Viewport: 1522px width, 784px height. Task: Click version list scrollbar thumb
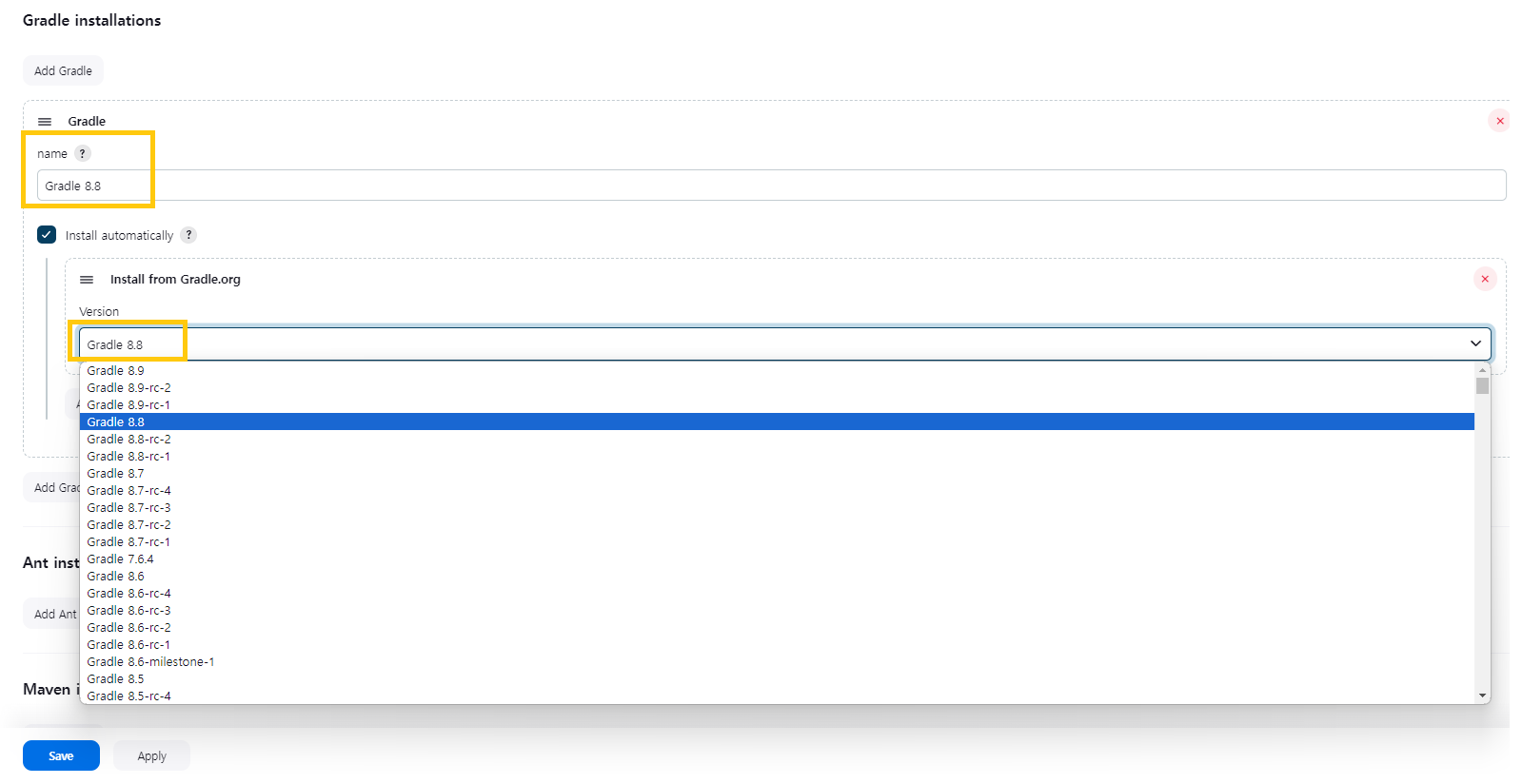pos(1482,385)
